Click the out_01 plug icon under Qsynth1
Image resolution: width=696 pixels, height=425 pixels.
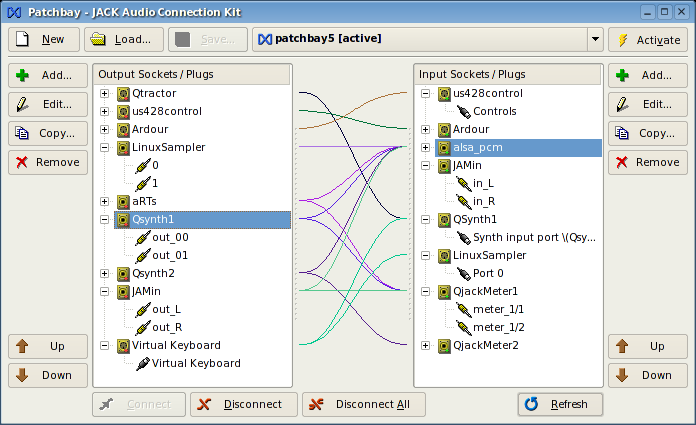pyautogui.click(x=142, y=256)
